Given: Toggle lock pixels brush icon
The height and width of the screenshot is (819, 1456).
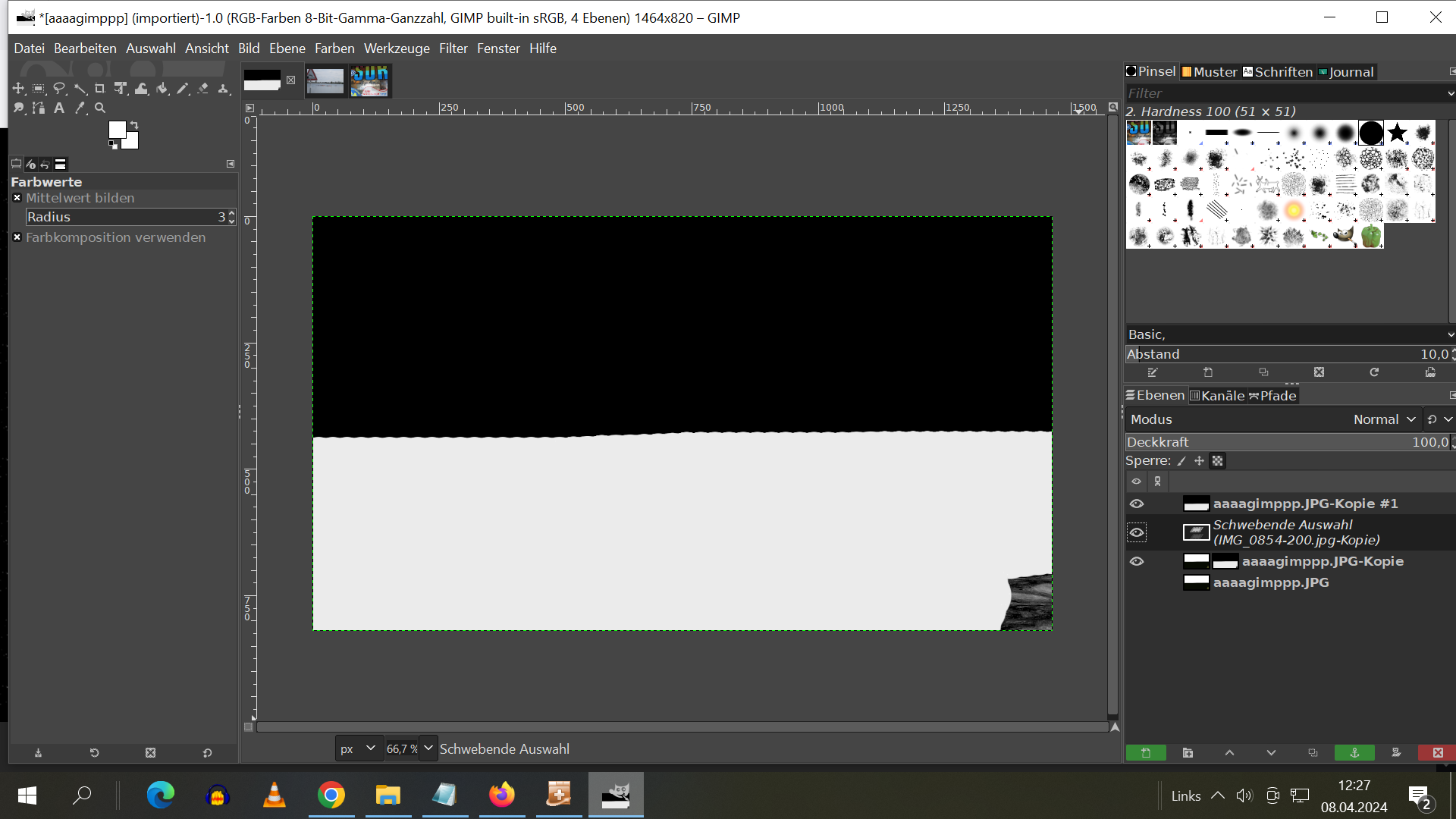Looking at the screenshot, I should coord(1181,461).
